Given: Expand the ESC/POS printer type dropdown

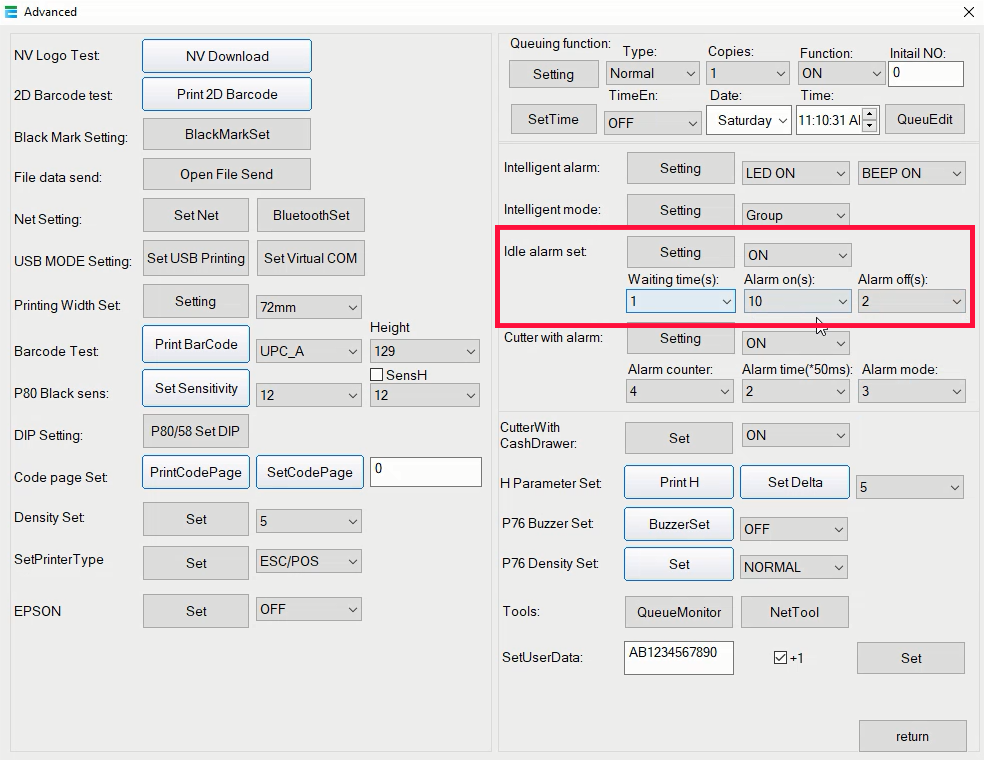Looking at the screenshot, I should pos(308,562).
